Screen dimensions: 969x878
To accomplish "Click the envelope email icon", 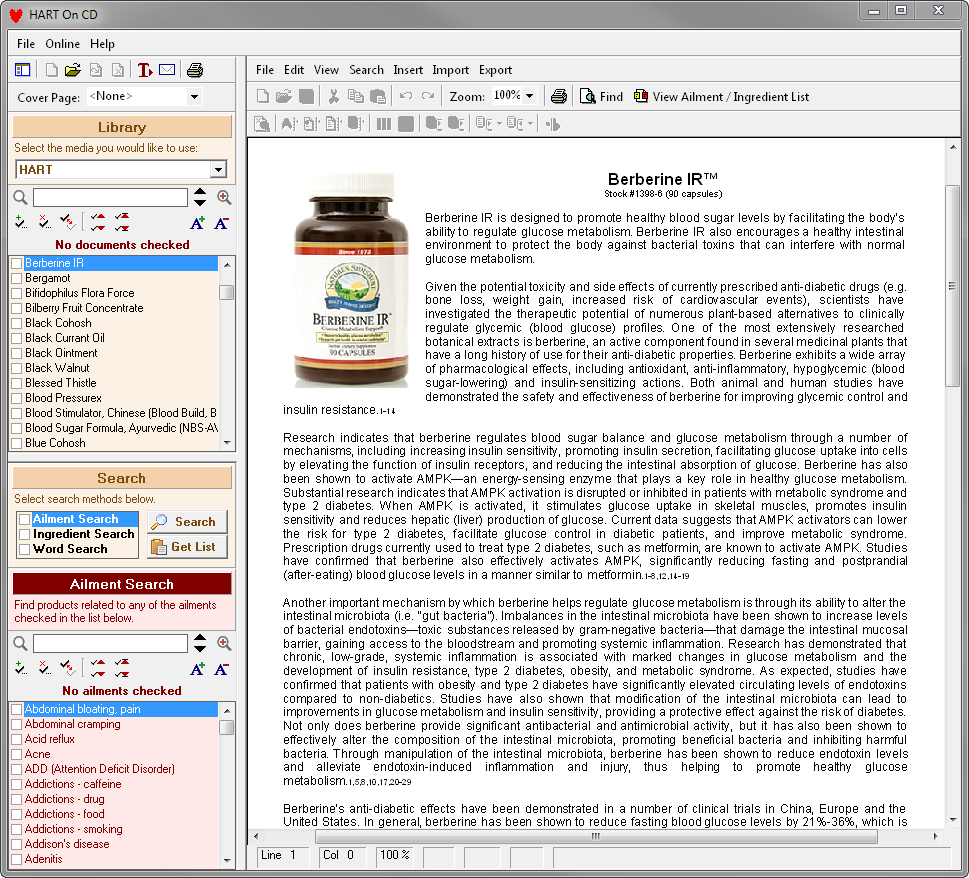I will tap(167, 70).
